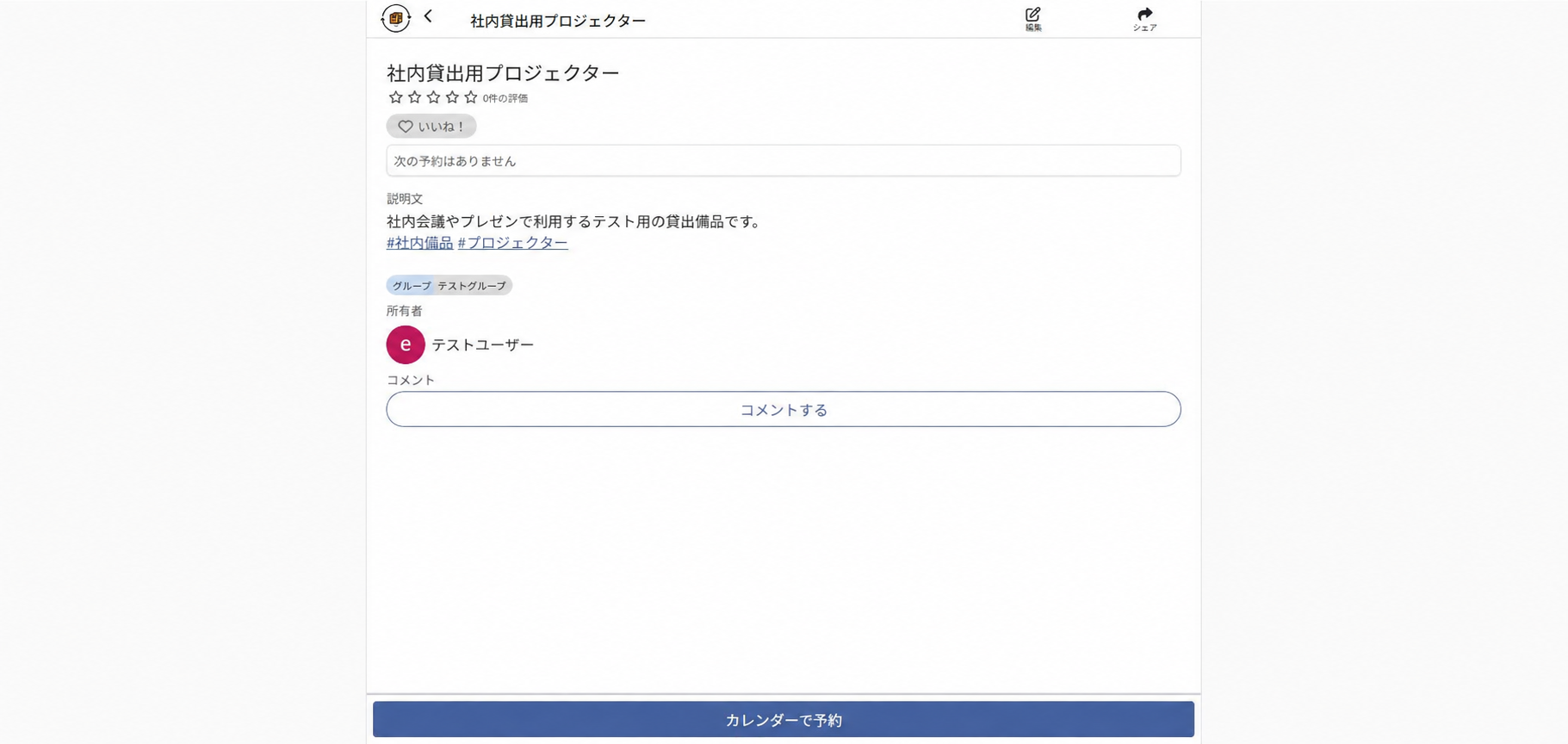Open the #プロジェクター hashtag link
Screen dimensions: 1568x744
[512, 243]
